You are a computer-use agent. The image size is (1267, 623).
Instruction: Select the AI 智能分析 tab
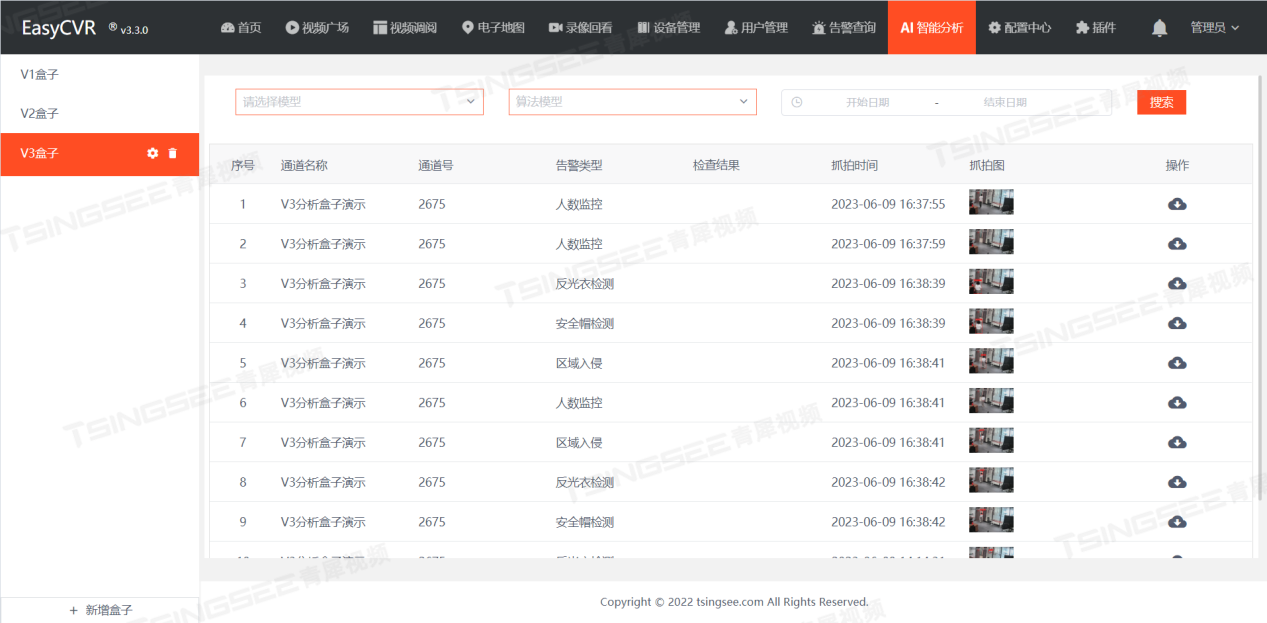pyautogui.click(x=932, y=28)
